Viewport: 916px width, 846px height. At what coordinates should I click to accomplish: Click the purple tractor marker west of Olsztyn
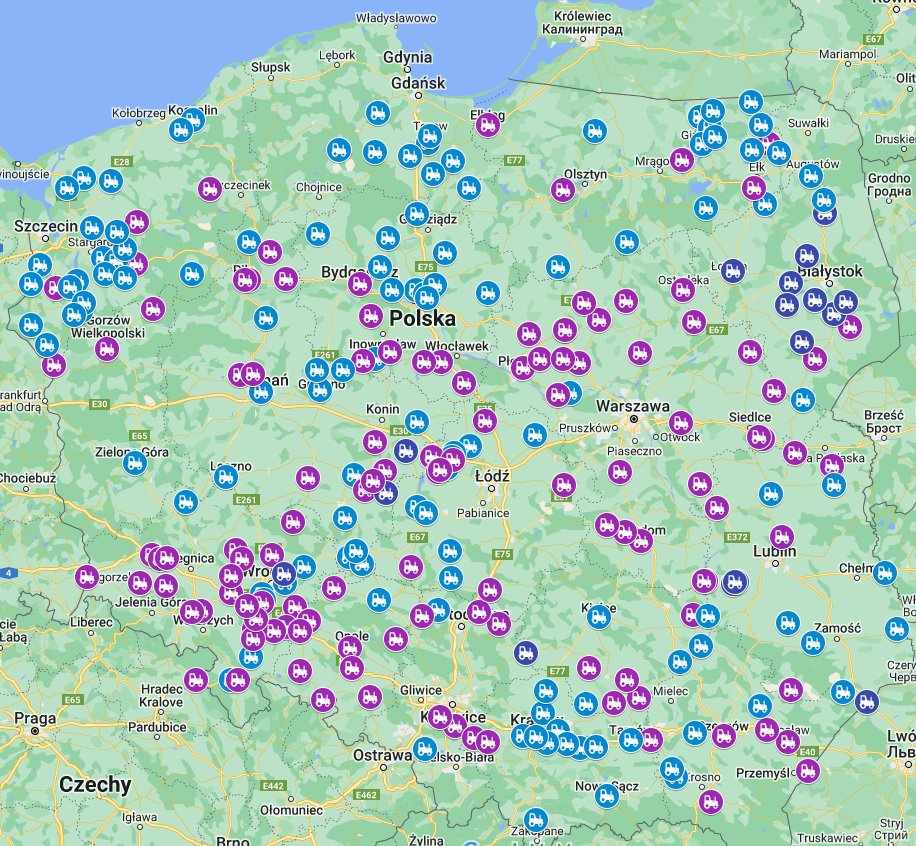(563, 190)
